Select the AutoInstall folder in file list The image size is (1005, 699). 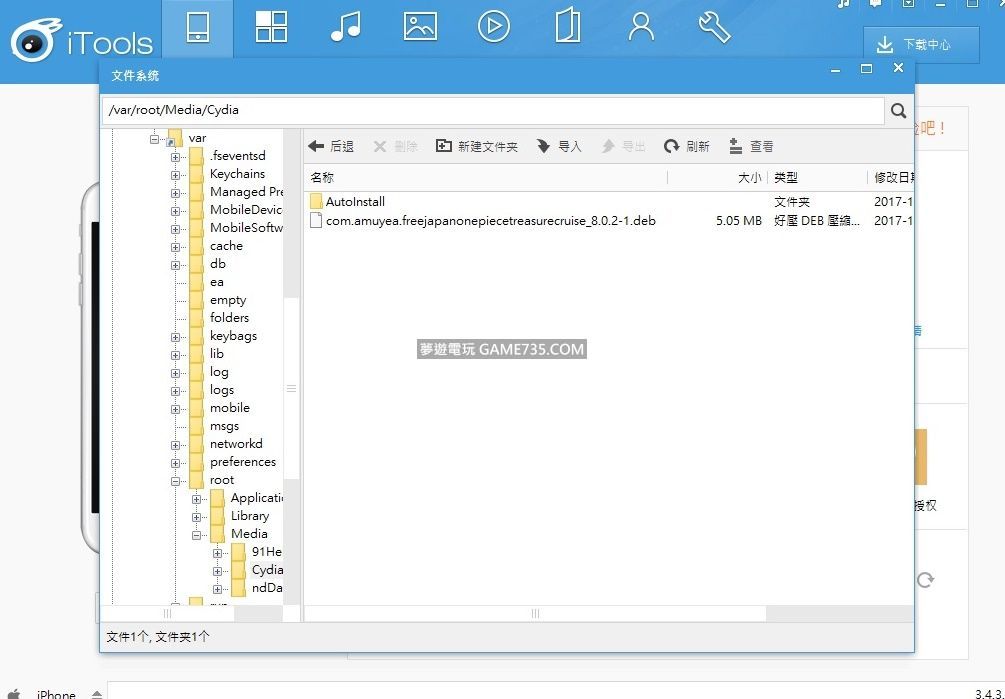(x=355, y=202)
